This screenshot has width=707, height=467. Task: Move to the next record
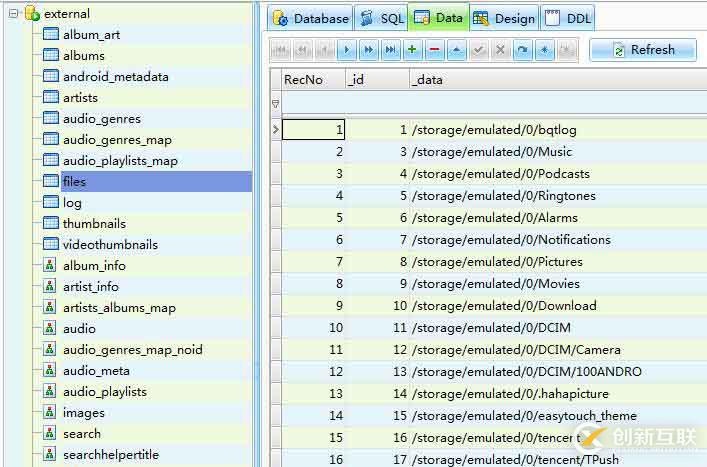click(x=347, y=50)
